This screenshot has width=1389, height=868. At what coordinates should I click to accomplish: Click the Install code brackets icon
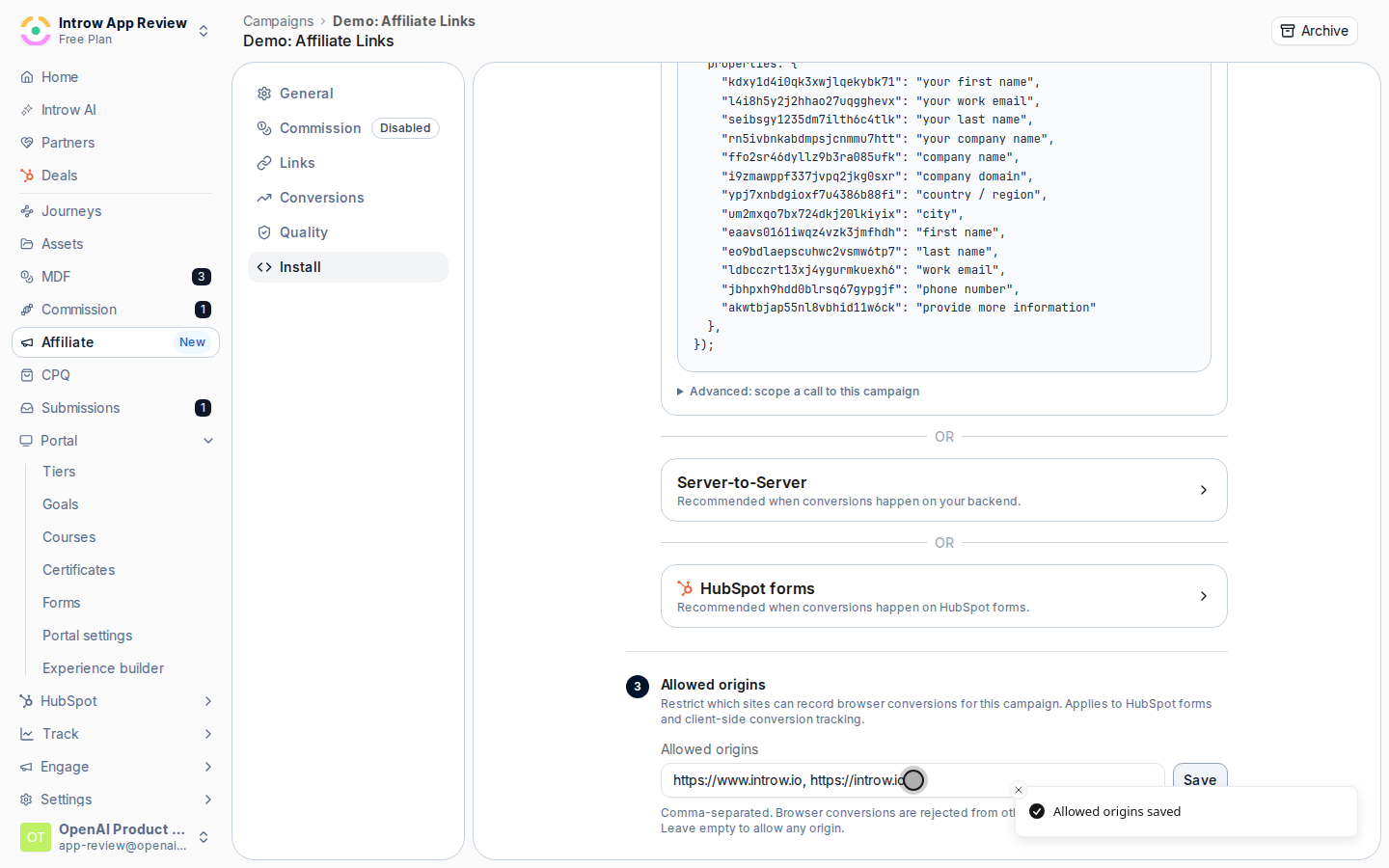click(264, 267)
